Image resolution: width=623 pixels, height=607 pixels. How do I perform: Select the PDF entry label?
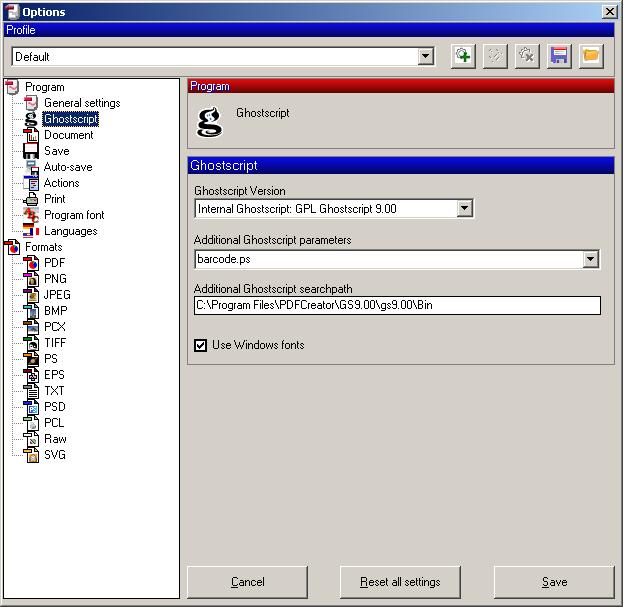coord(54,263)
